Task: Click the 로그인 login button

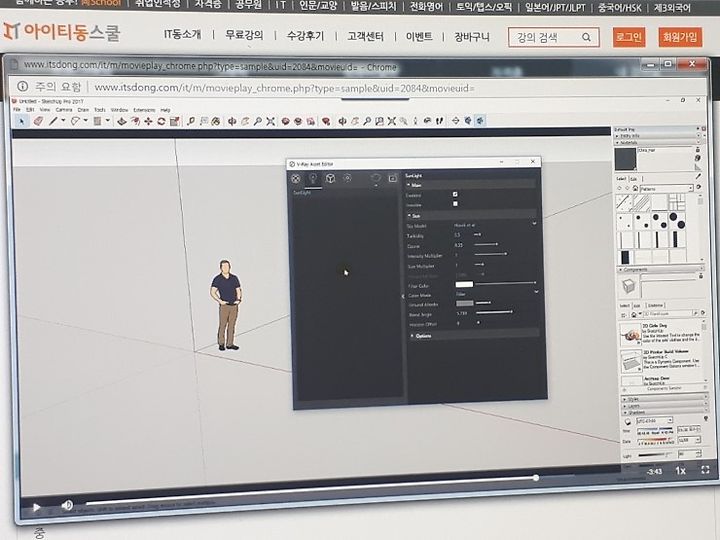Action: tap(629, 37)
